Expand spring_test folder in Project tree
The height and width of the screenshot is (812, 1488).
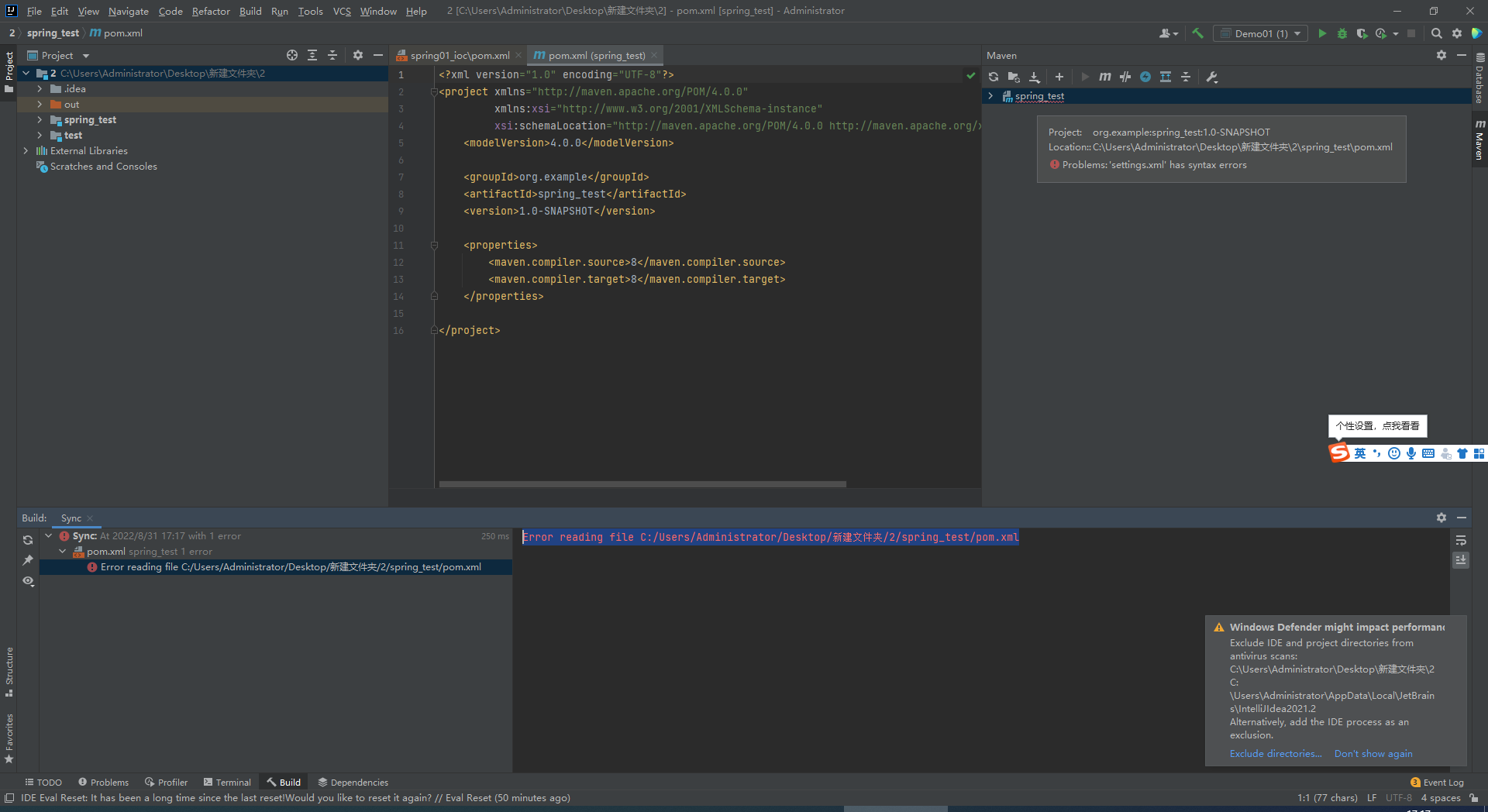(40, 120)
